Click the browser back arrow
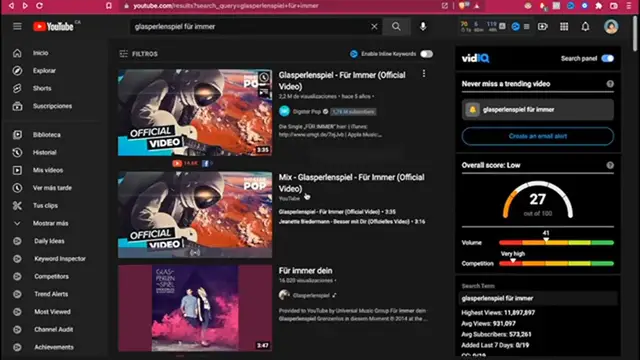This screenshot has height=360, width=640. click(x=11, y=6)
